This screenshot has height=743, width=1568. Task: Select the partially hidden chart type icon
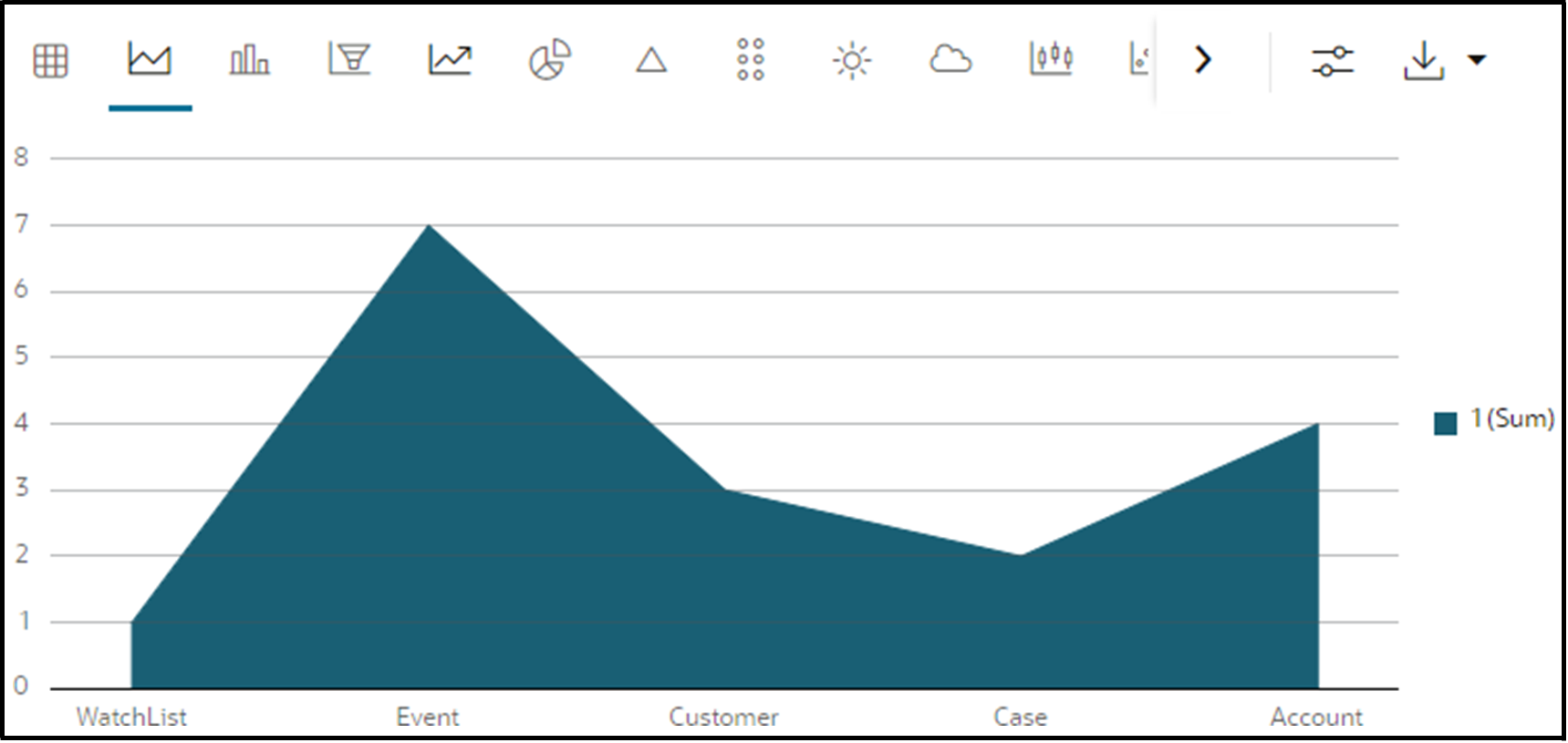(1139, 60)
